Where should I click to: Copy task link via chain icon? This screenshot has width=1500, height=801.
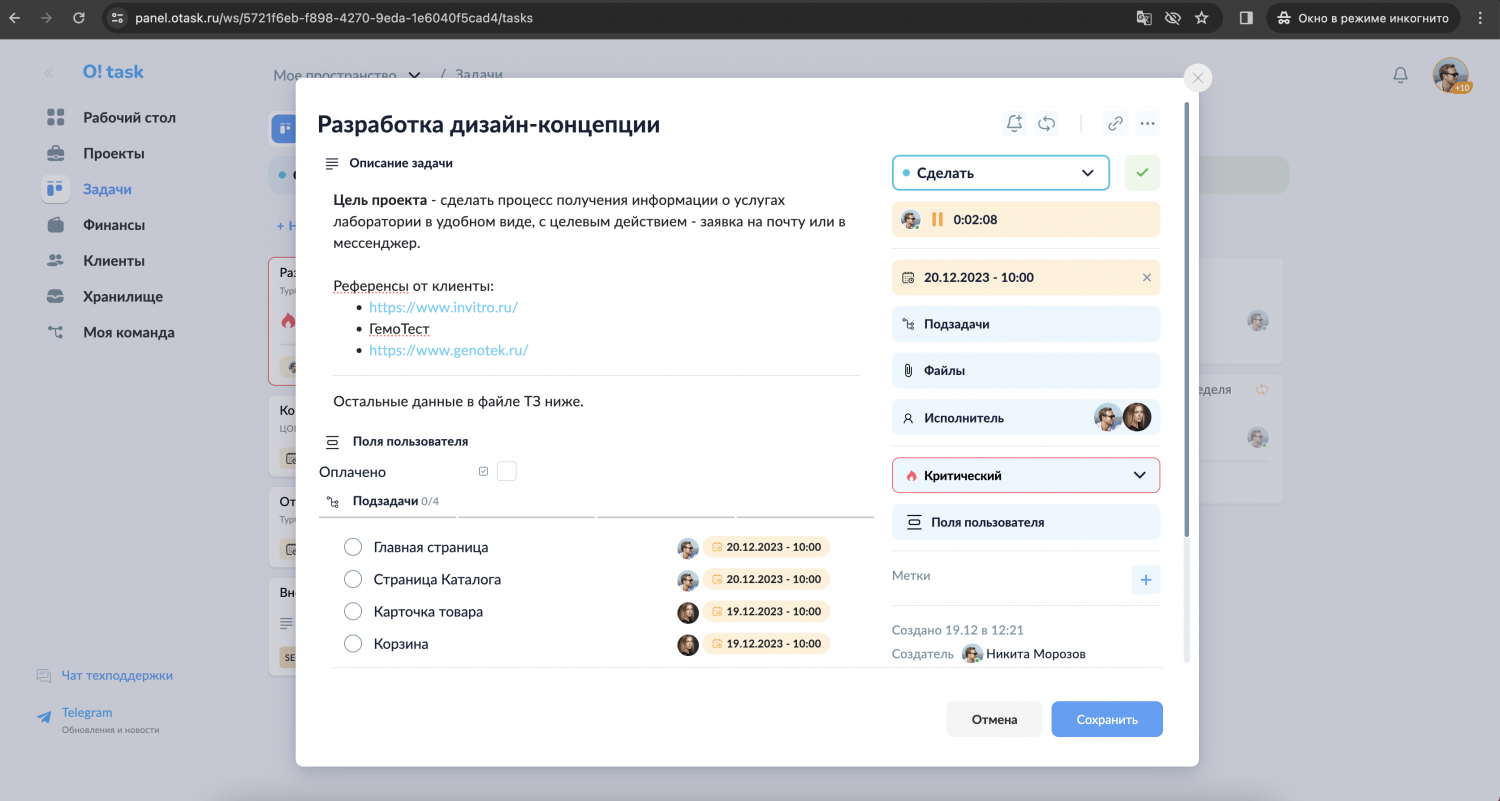point(1115,123)
